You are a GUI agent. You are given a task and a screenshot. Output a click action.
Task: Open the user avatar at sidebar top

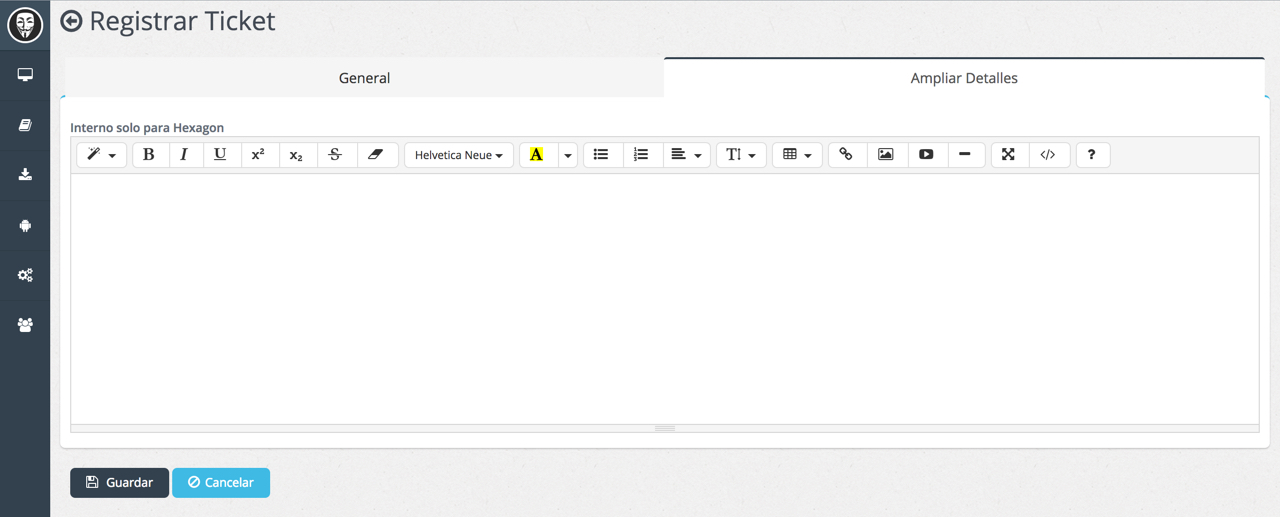point(25,25)
